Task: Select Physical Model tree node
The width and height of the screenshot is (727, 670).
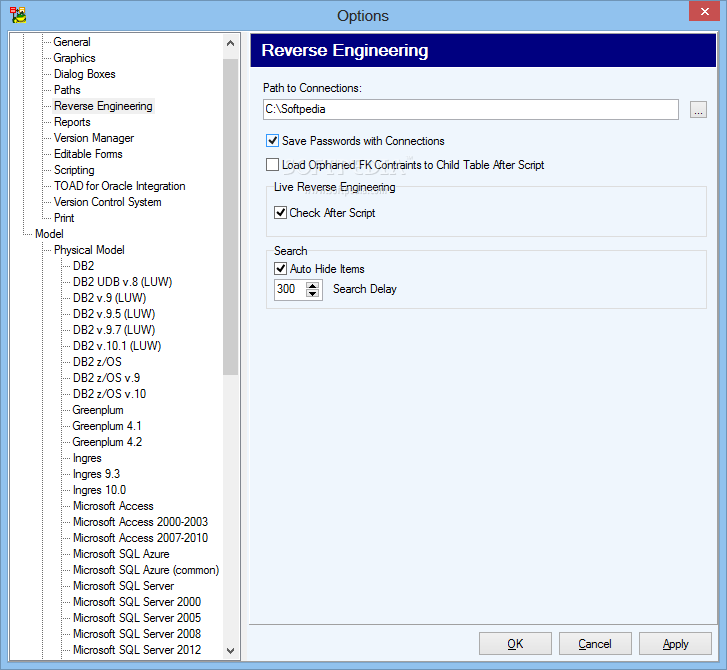Action: (89, 250)
